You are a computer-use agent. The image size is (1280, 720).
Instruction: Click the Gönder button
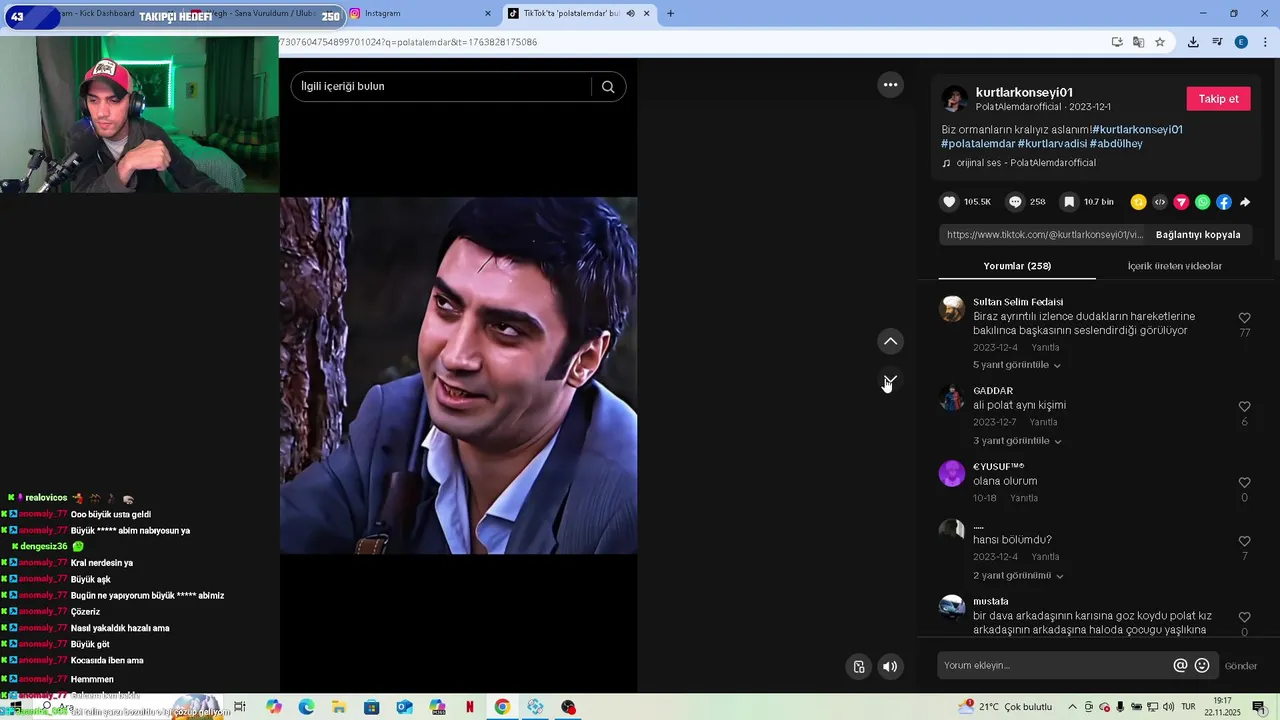(1241, 666)
